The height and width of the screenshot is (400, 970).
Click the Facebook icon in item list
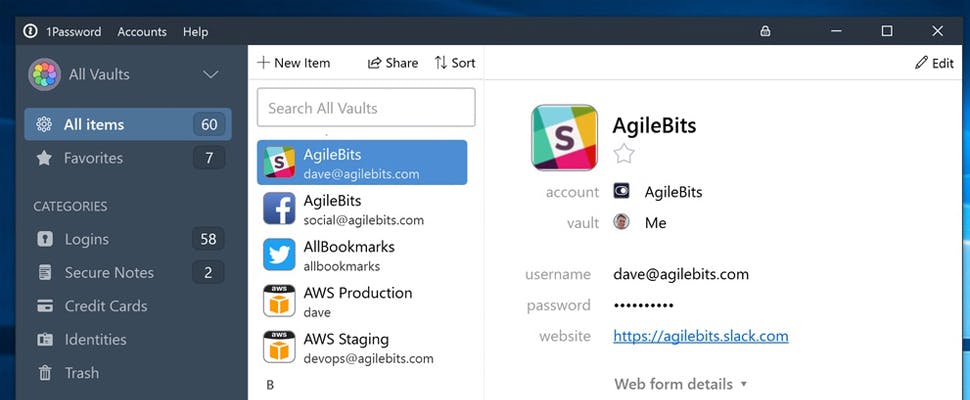(x=279, y=208)
